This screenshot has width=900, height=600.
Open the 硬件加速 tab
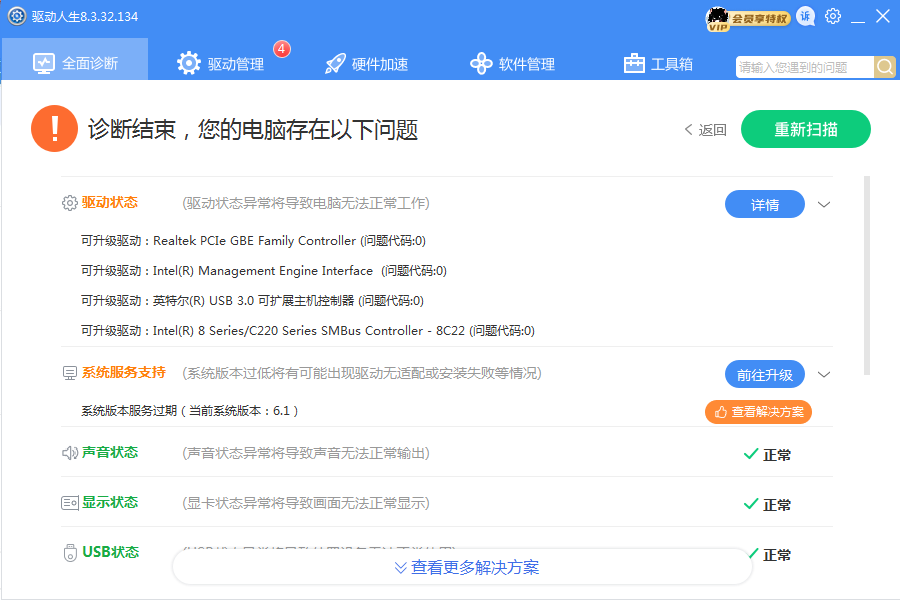click(366, 64)
